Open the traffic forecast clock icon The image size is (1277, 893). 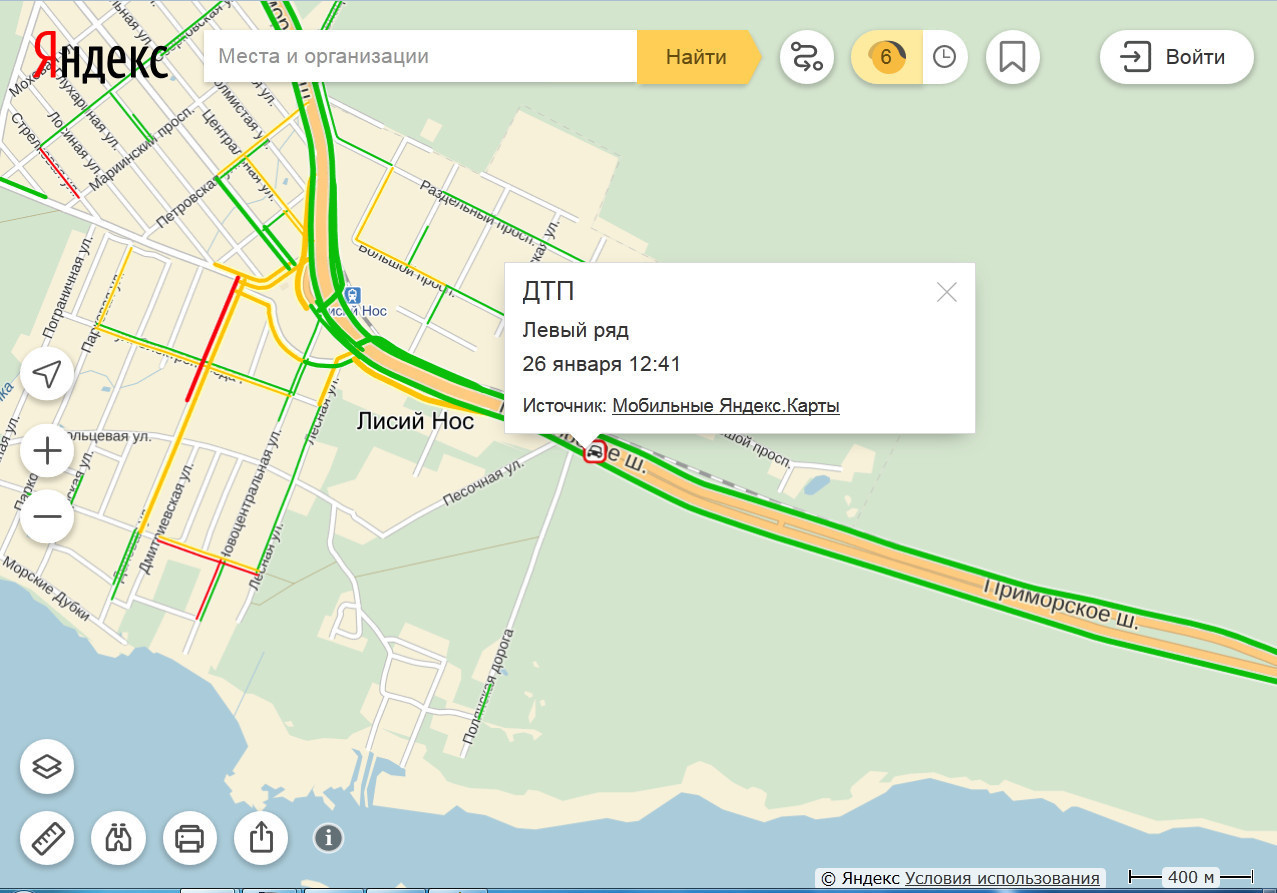click(x=945, y=57)
